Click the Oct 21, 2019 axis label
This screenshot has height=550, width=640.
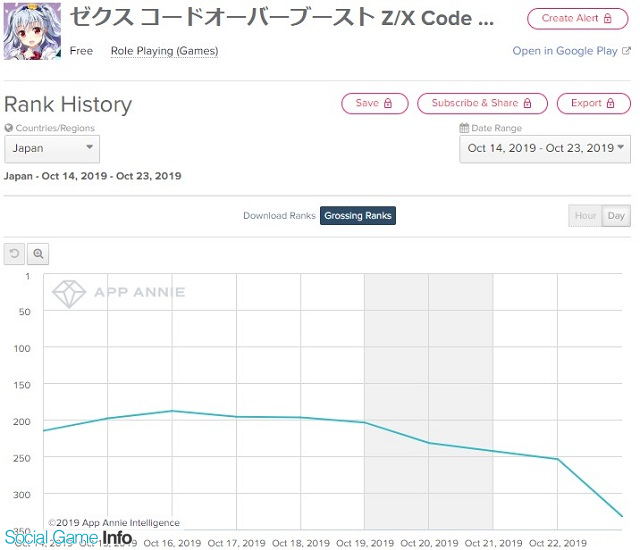tap(493, 543)
